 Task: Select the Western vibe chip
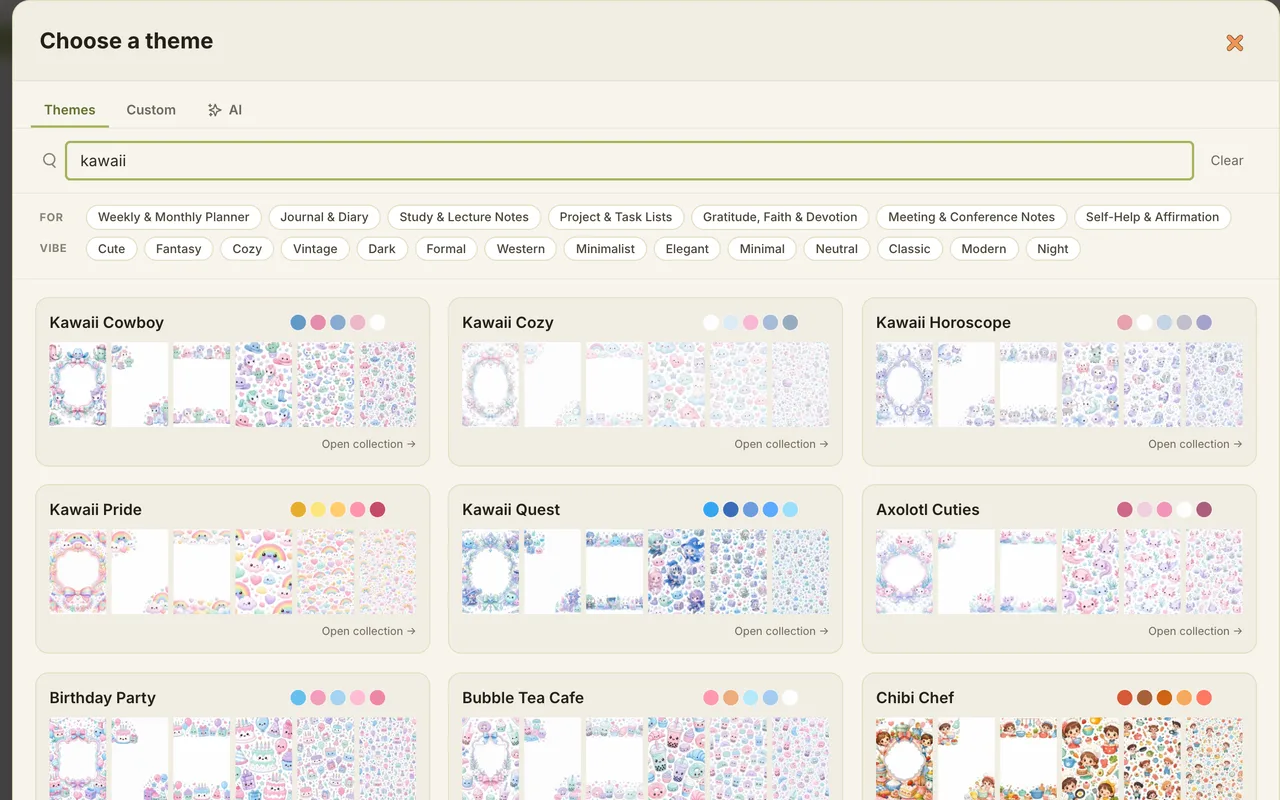coord(521,249)
